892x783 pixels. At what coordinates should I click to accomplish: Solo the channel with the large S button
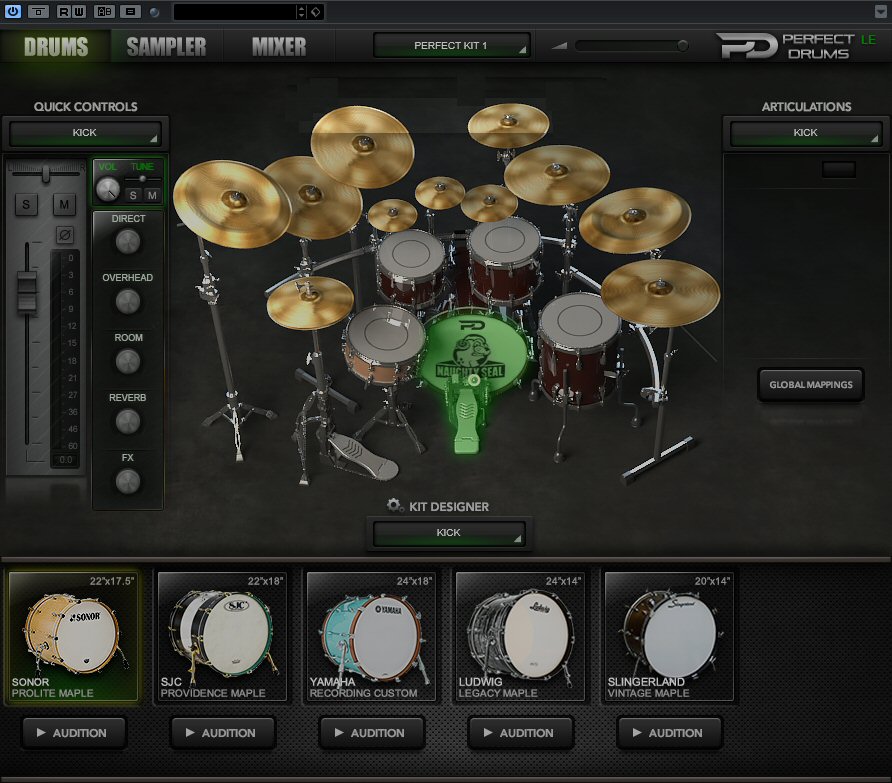point(26,204)
